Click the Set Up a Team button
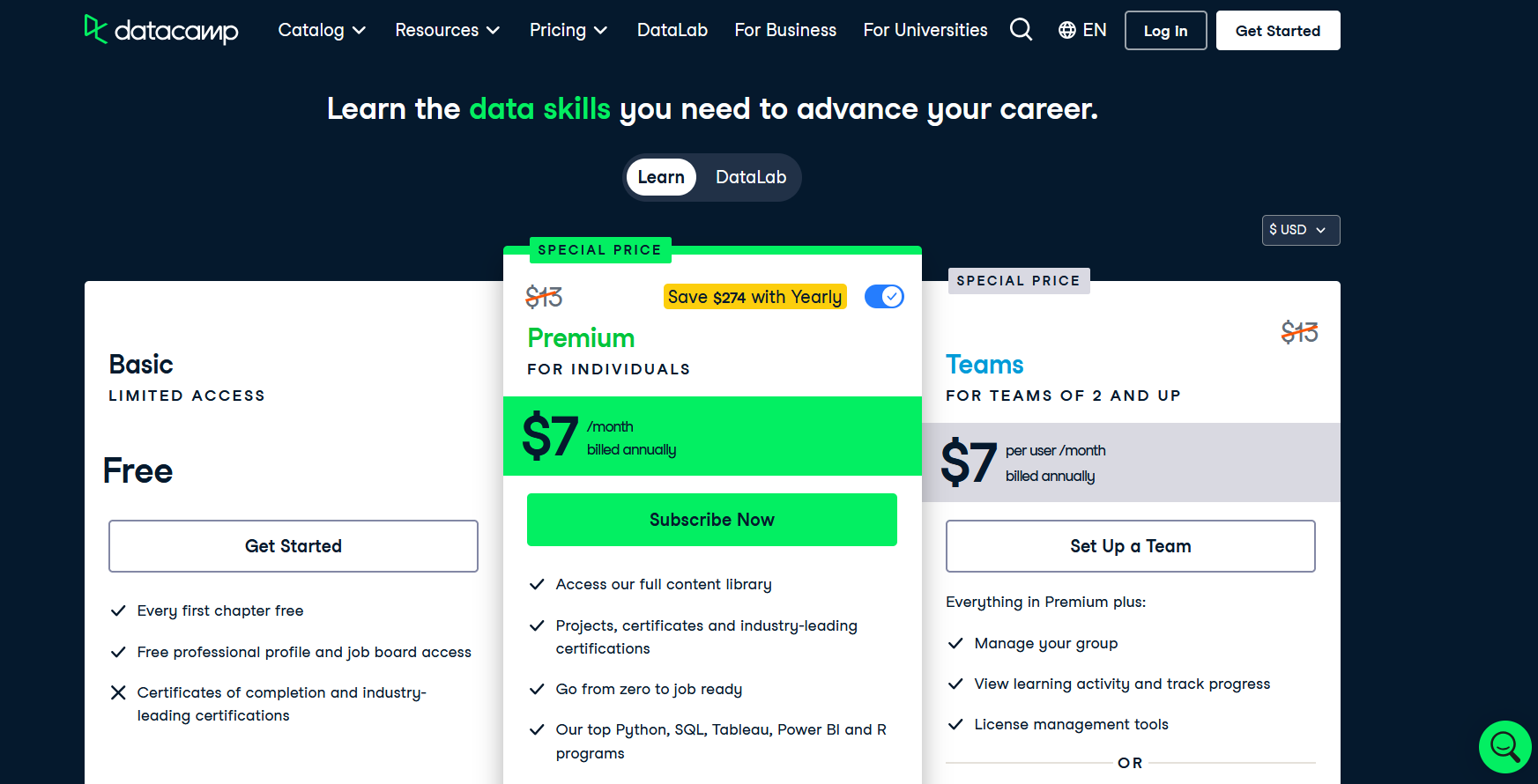 coord(1131,546)
